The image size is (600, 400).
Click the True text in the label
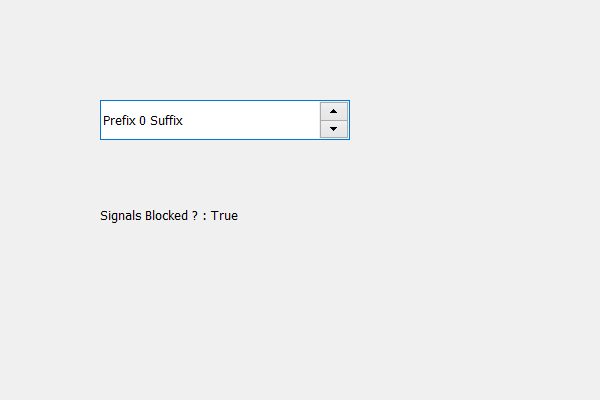pos(224,215)
